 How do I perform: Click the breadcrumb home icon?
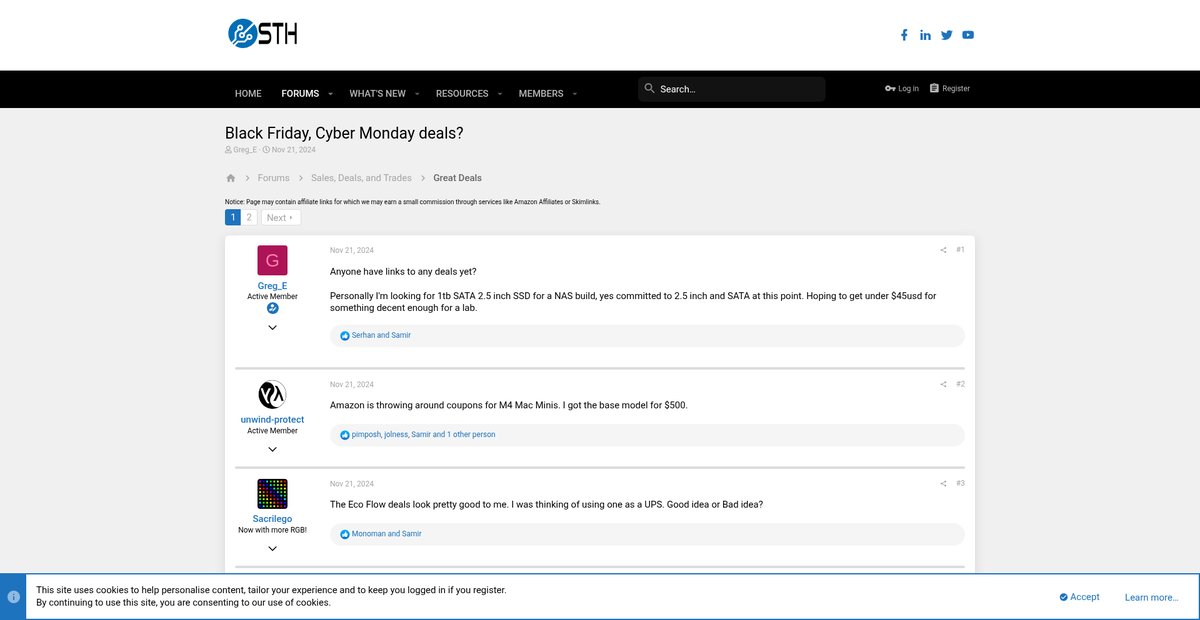(231, 178)
